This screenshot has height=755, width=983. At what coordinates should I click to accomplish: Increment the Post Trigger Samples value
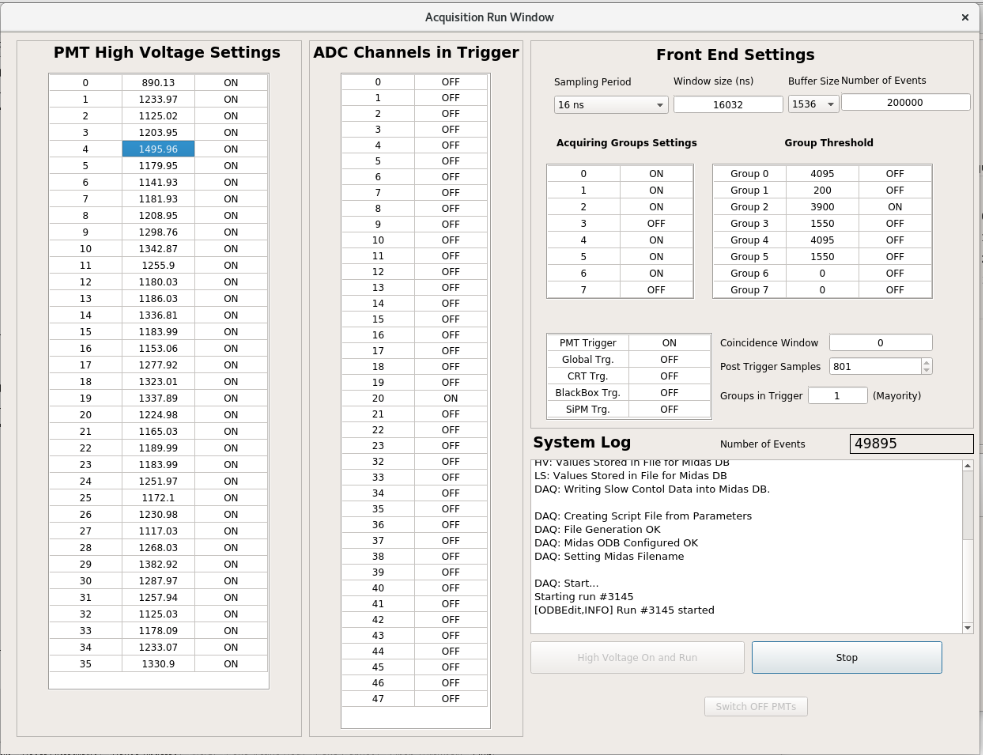click(x=925, y=363)
